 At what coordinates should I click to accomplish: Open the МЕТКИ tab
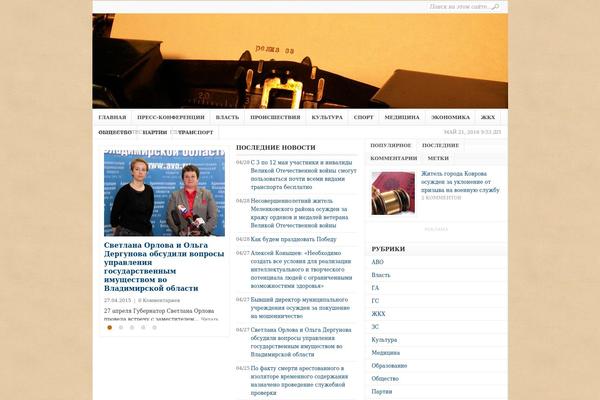point(438,158)
